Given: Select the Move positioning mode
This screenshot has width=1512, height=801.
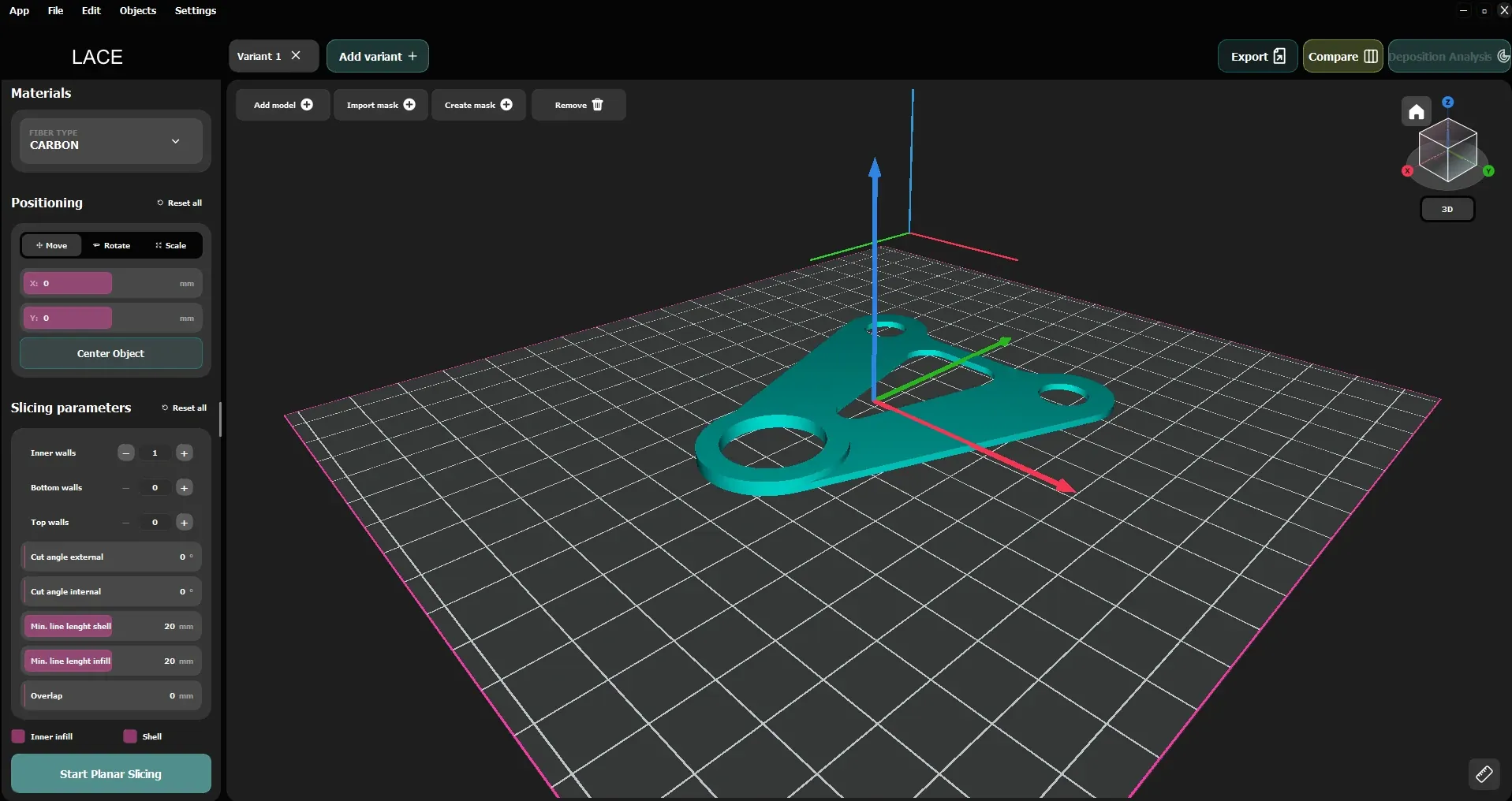Looking at the screenshot, I should pyautogui.click(x=51, y=245).
